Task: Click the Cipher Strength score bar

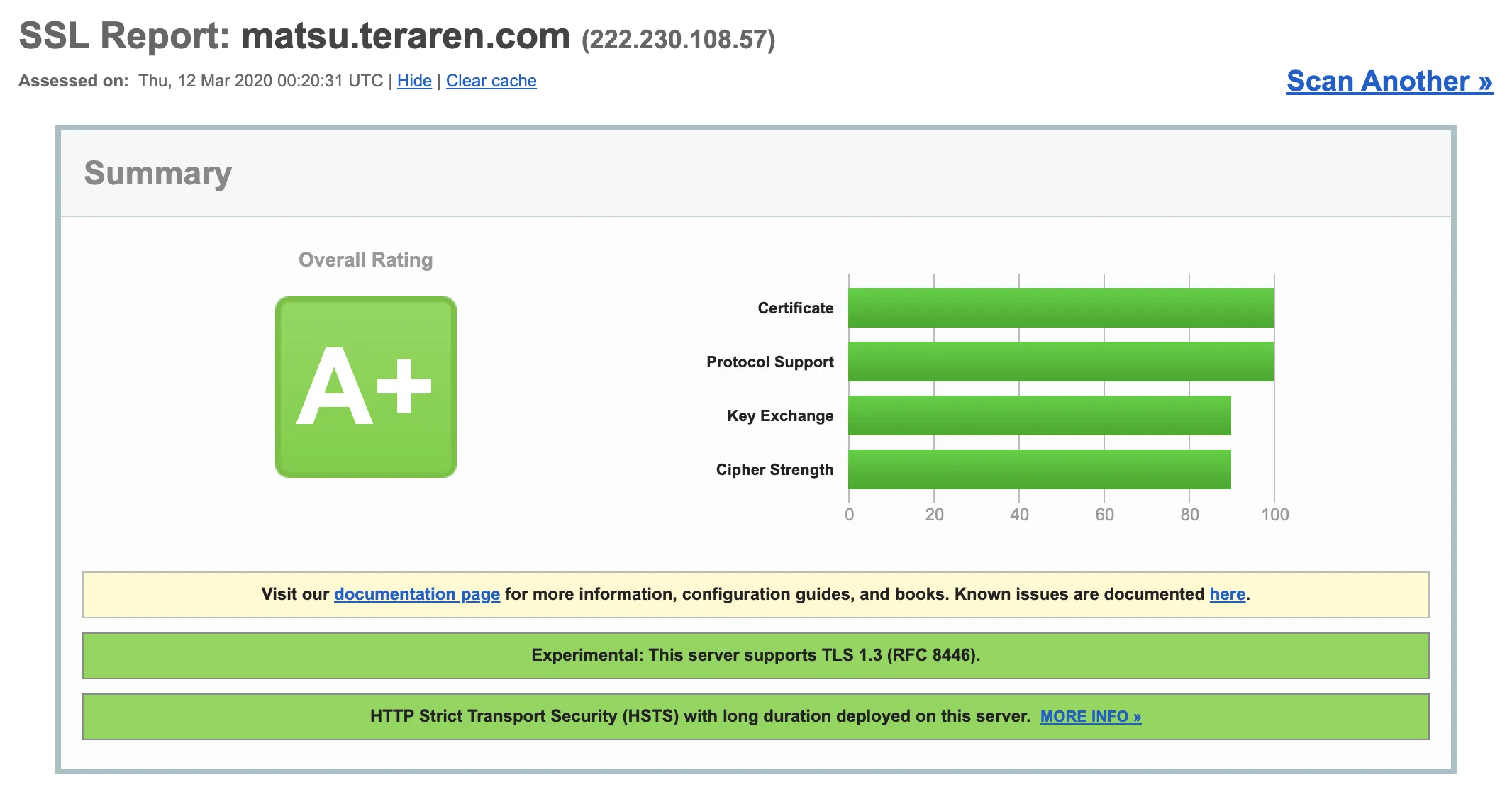Action: [x=1039, y=469]
